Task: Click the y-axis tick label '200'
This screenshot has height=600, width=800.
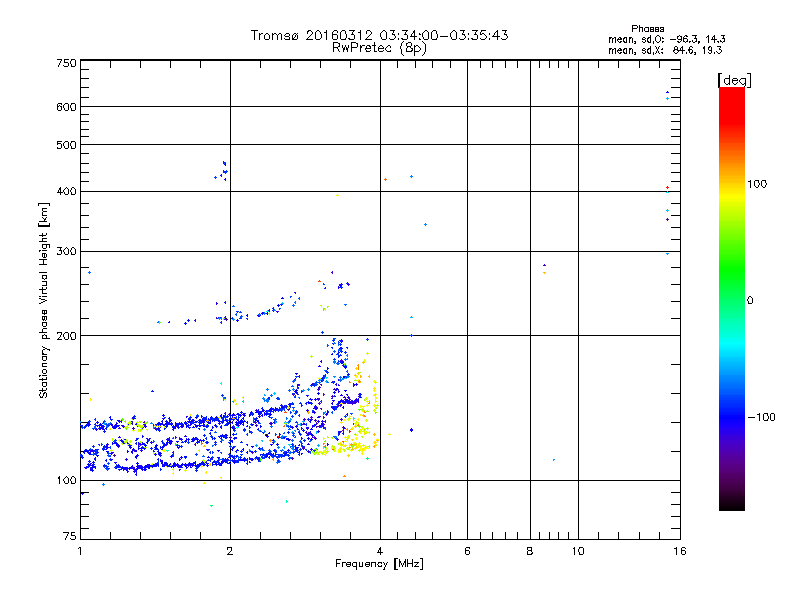Action: tap(66, 336)
